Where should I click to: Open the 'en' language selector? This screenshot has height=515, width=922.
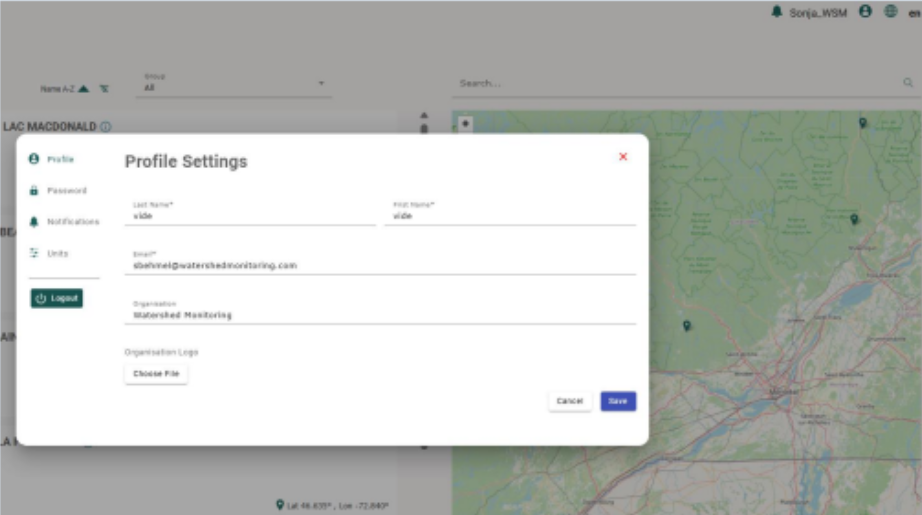(x=914, y=12)
